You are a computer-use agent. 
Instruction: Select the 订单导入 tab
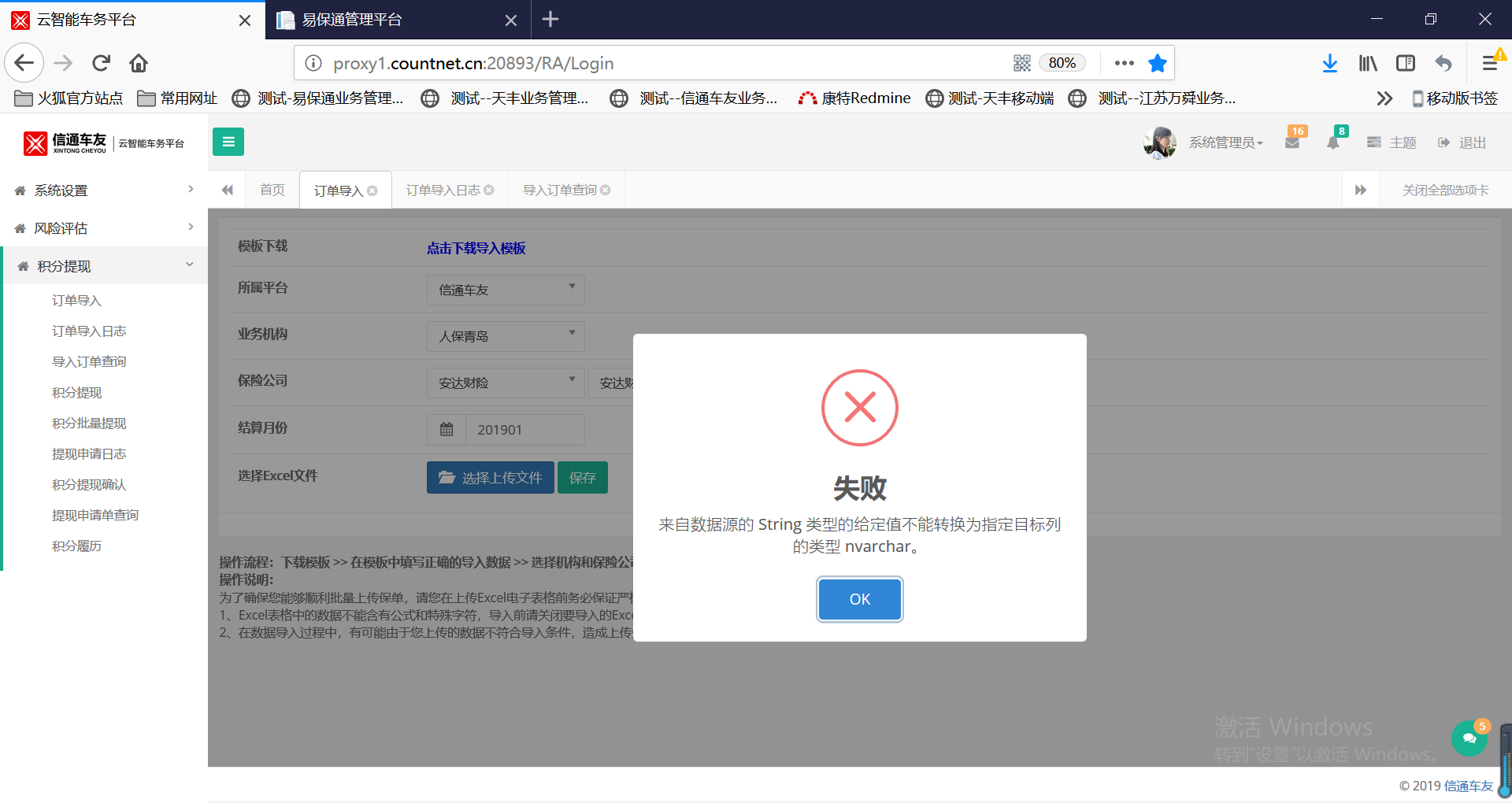[x=339, y=191]
